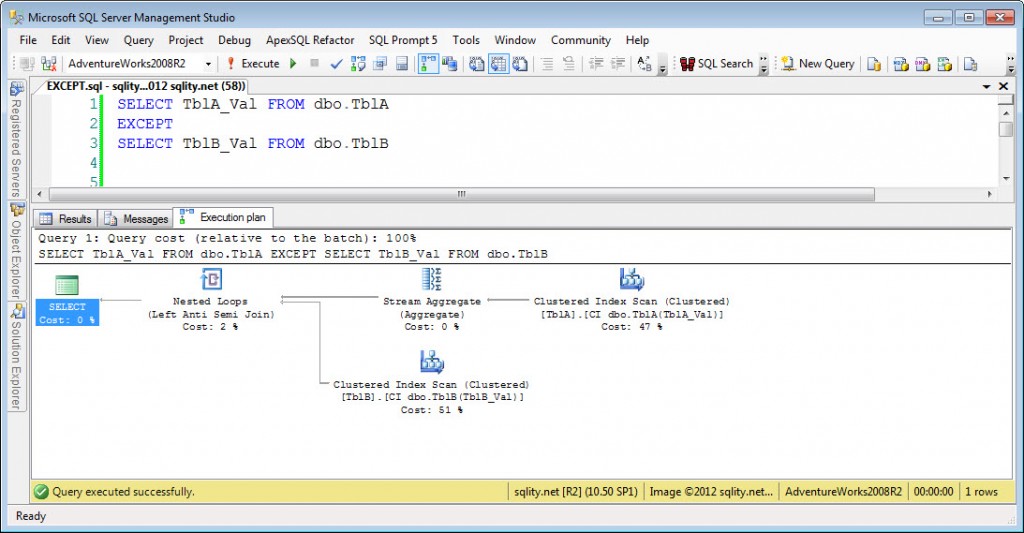Open the Query menu
Image resolution: width=1024 pixels, height=533 pixels.
pyautogui.click(x=138, y=40)
